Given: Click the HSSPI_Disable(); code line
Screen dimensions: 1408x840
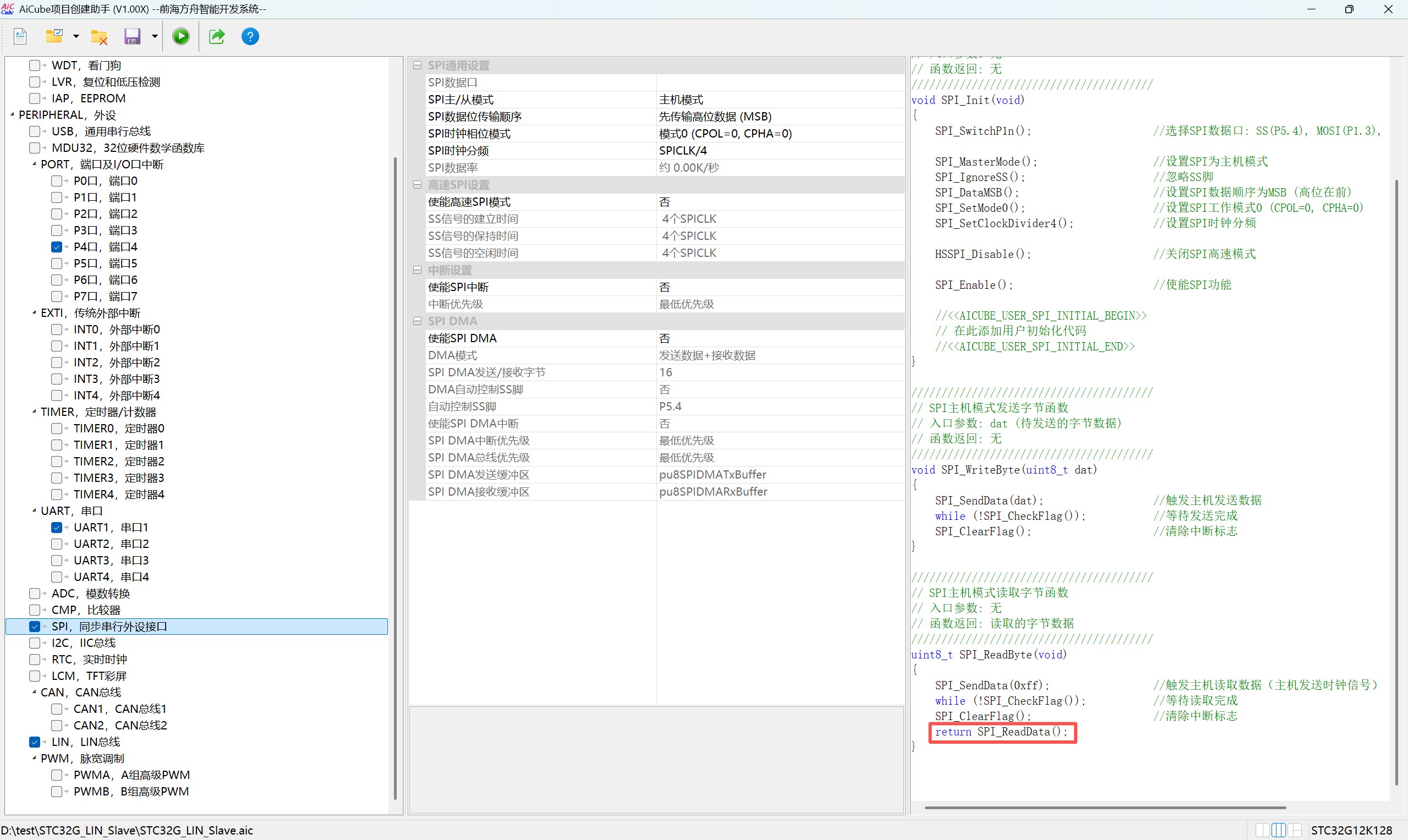Looking at the screenshot, I should pos(983,254).
